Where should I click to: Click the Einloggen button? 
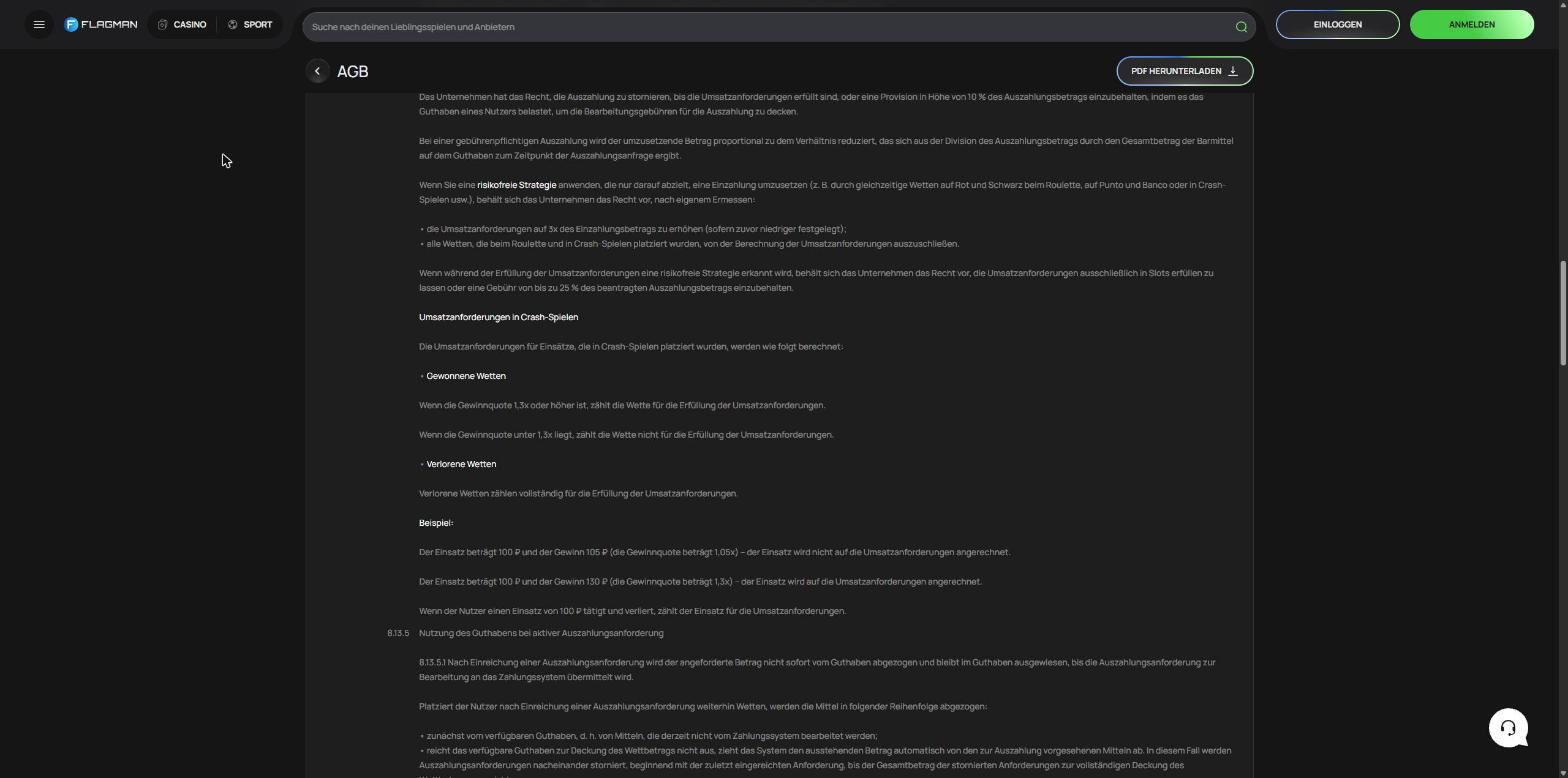pyautogui.click(x=1337, y=25)
